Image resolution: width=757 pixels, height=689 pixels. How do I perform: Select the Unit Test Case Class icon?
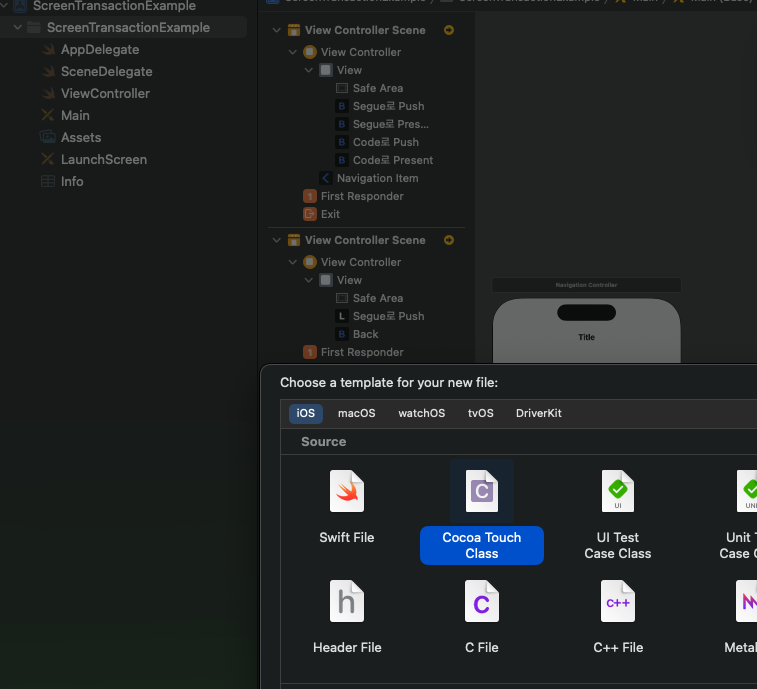pos(746,491)
